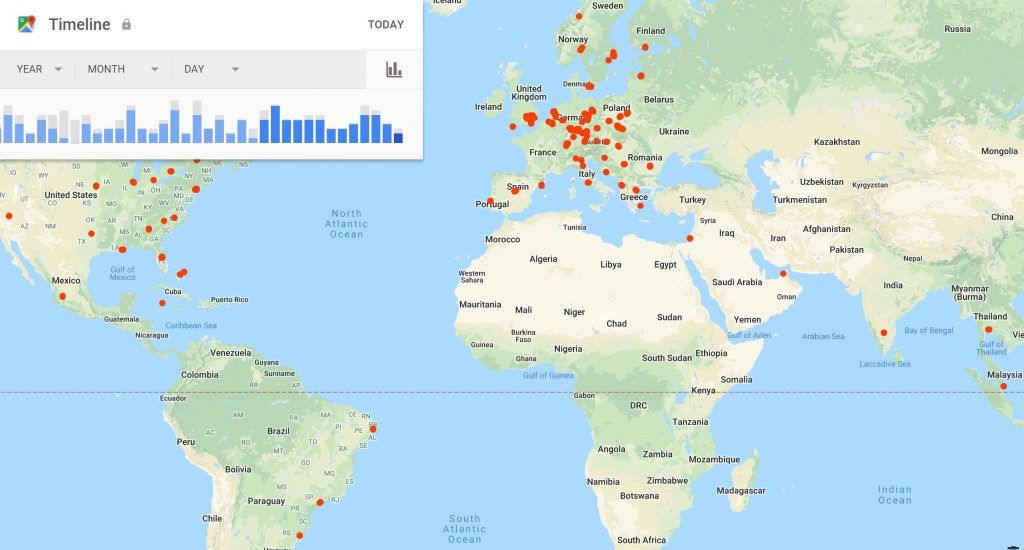Click the Saudi Arabia label

(737, 282)
